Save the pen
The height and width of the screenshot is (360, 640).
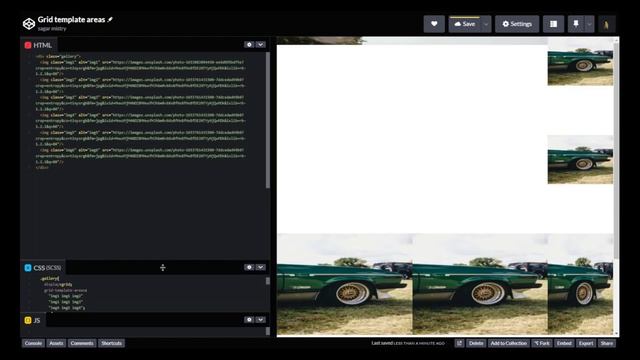pos(464,24)
